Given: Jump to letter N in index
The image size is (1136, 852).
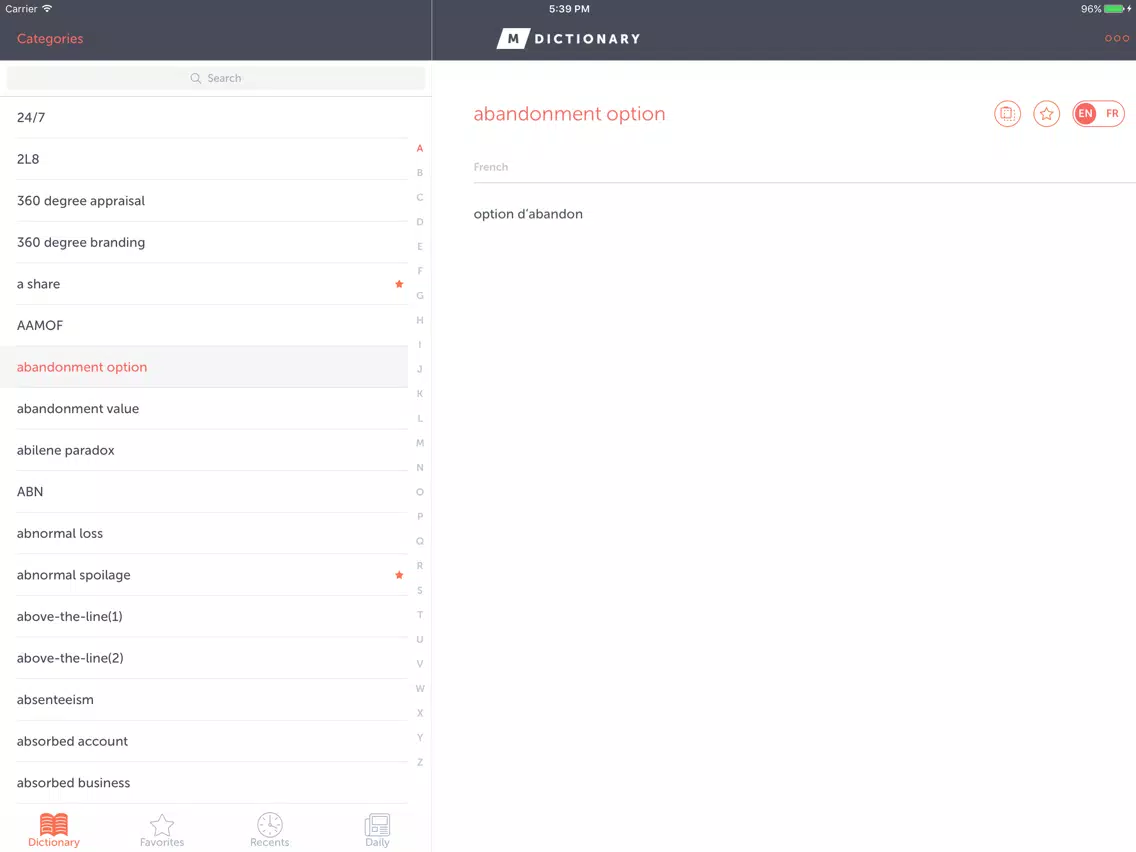Looking at the screenshot, I should pyautogui.click(x=419, y=467).
